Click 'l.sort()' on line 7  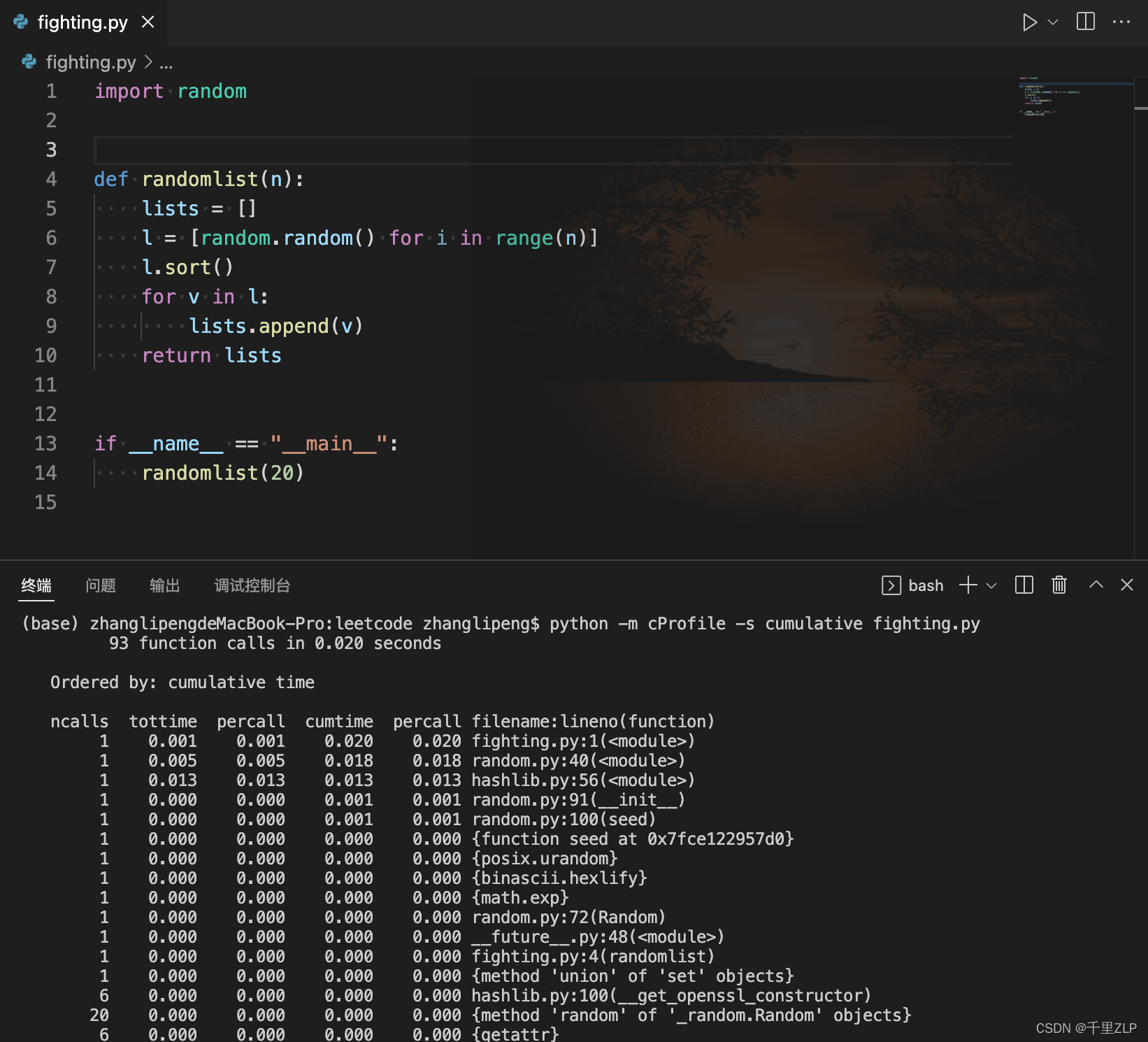[187, 267]
